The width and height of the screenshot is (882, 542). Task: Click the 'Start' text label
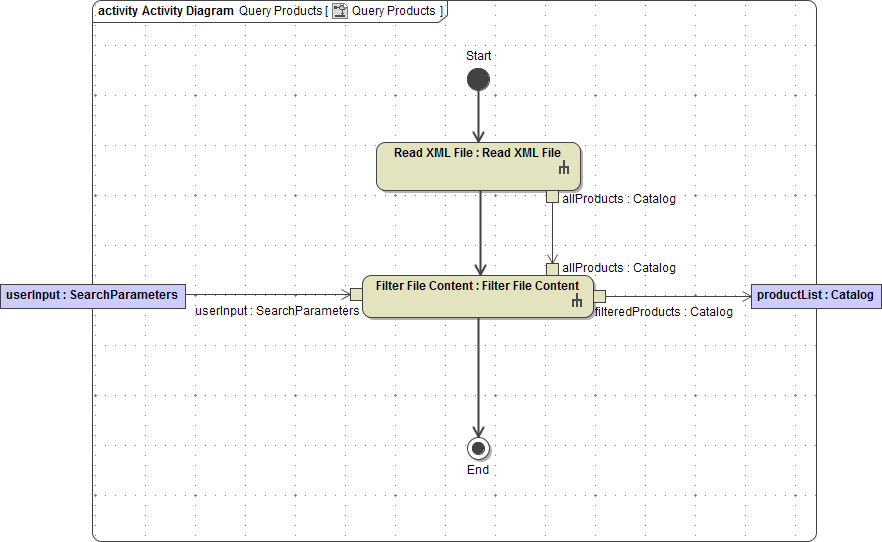(x=478, y=56)
